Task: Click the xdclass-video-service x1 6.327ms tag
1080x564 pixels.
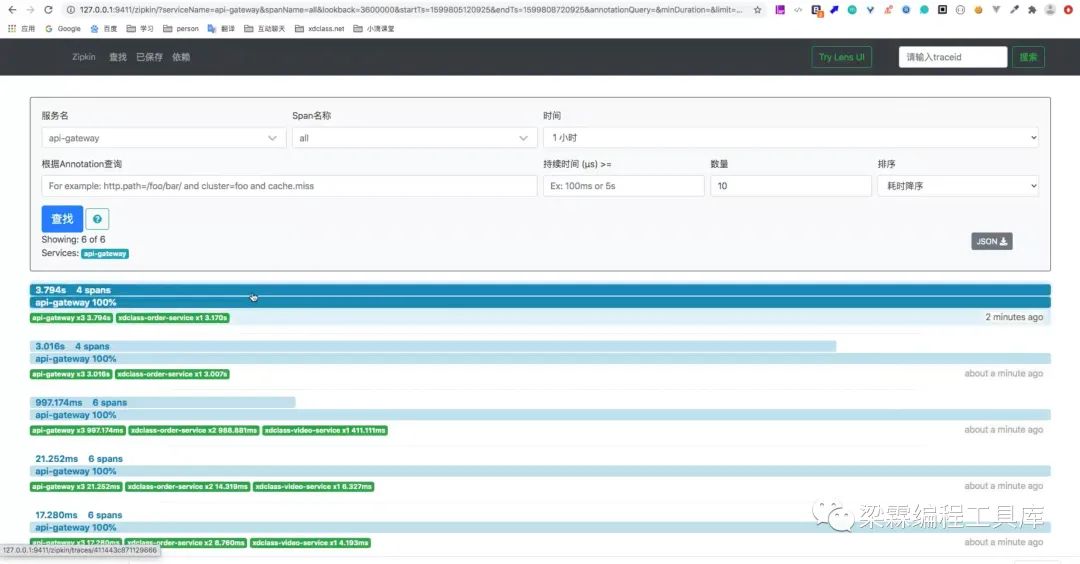Action: pos(313,486)
